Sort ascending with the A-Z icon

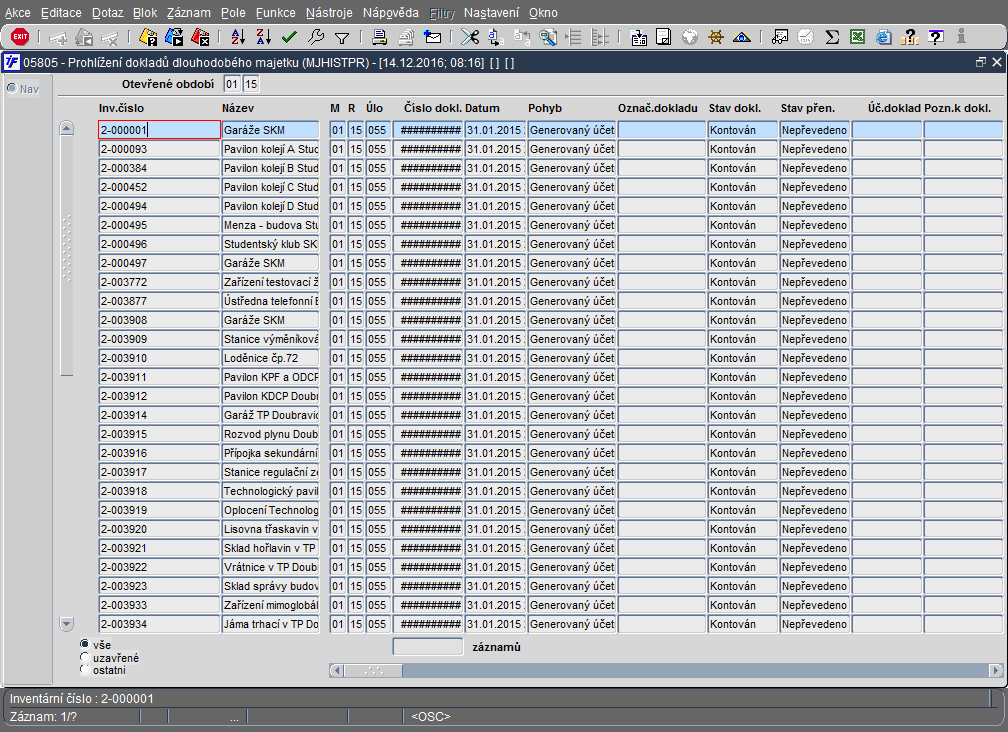238,37
